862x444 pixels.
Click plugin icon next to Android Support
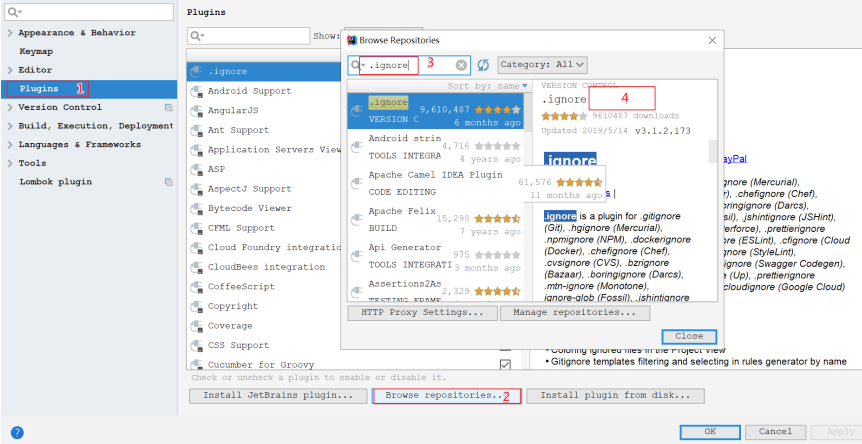pyautogui.click(x=196, y=91)
